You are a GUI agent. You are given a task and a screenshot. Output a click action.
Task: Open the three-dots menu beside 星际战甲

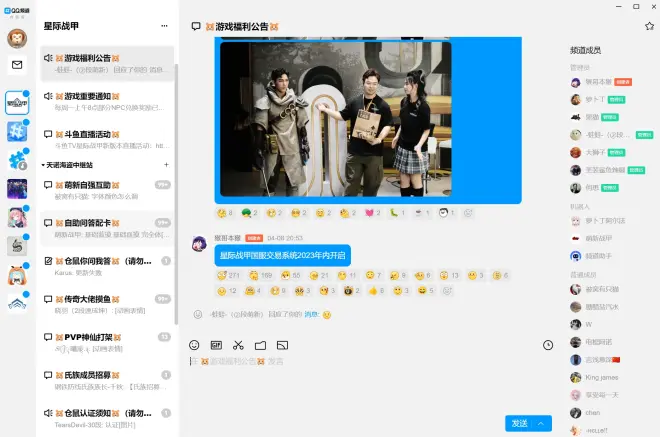click(164, 25)
